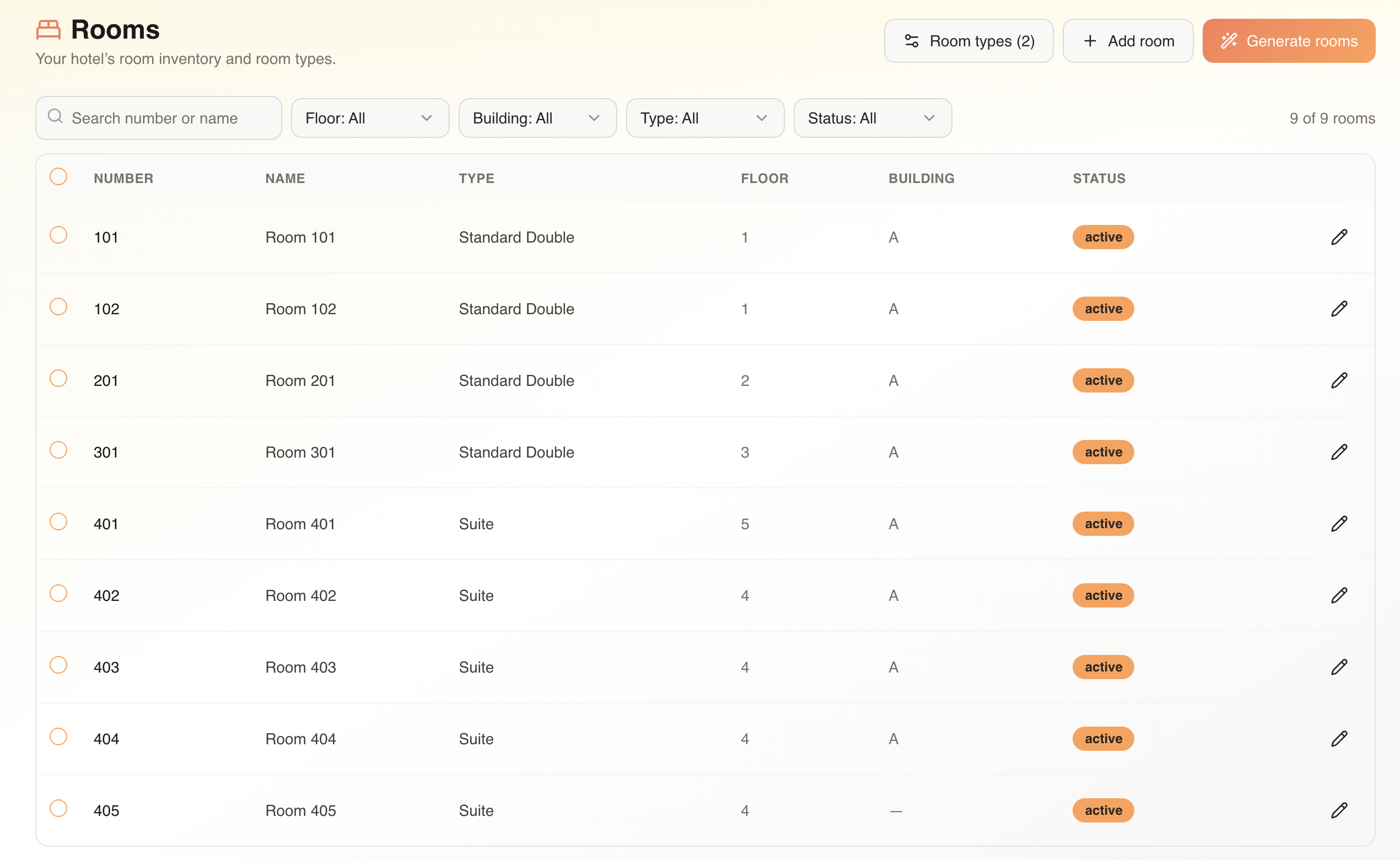Edit room 401 via pencil icon
Image resolution: width=1400 pixels, height=860 pixels.
point(1339,524)
